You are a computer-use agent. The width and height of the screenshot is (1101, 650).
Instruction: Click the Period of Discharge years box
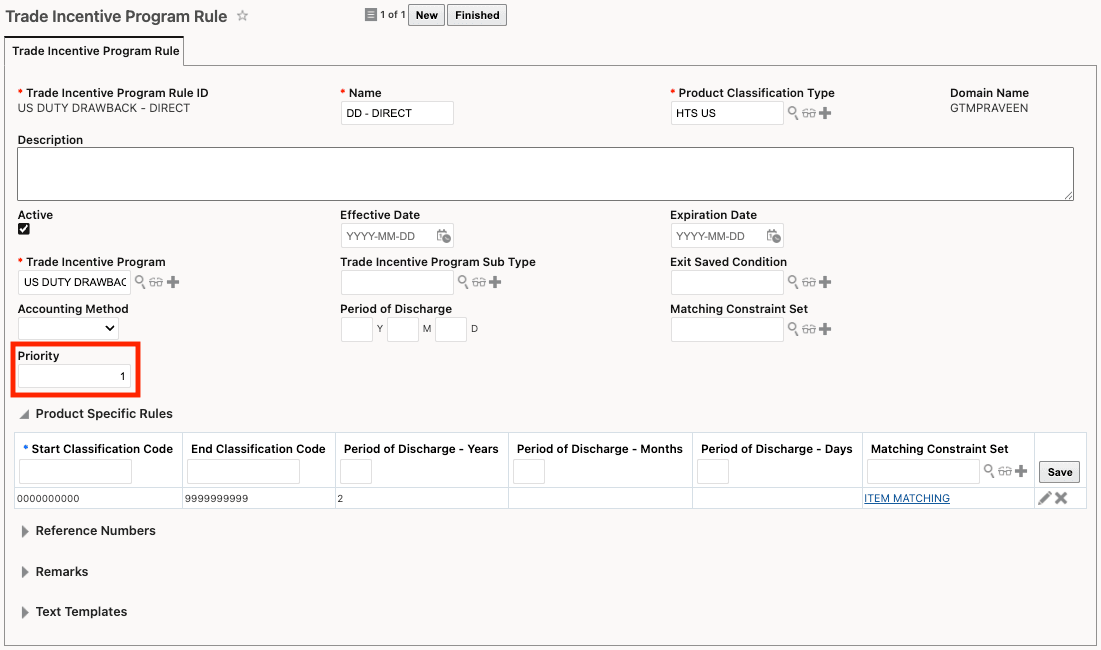tap(357, 329)
